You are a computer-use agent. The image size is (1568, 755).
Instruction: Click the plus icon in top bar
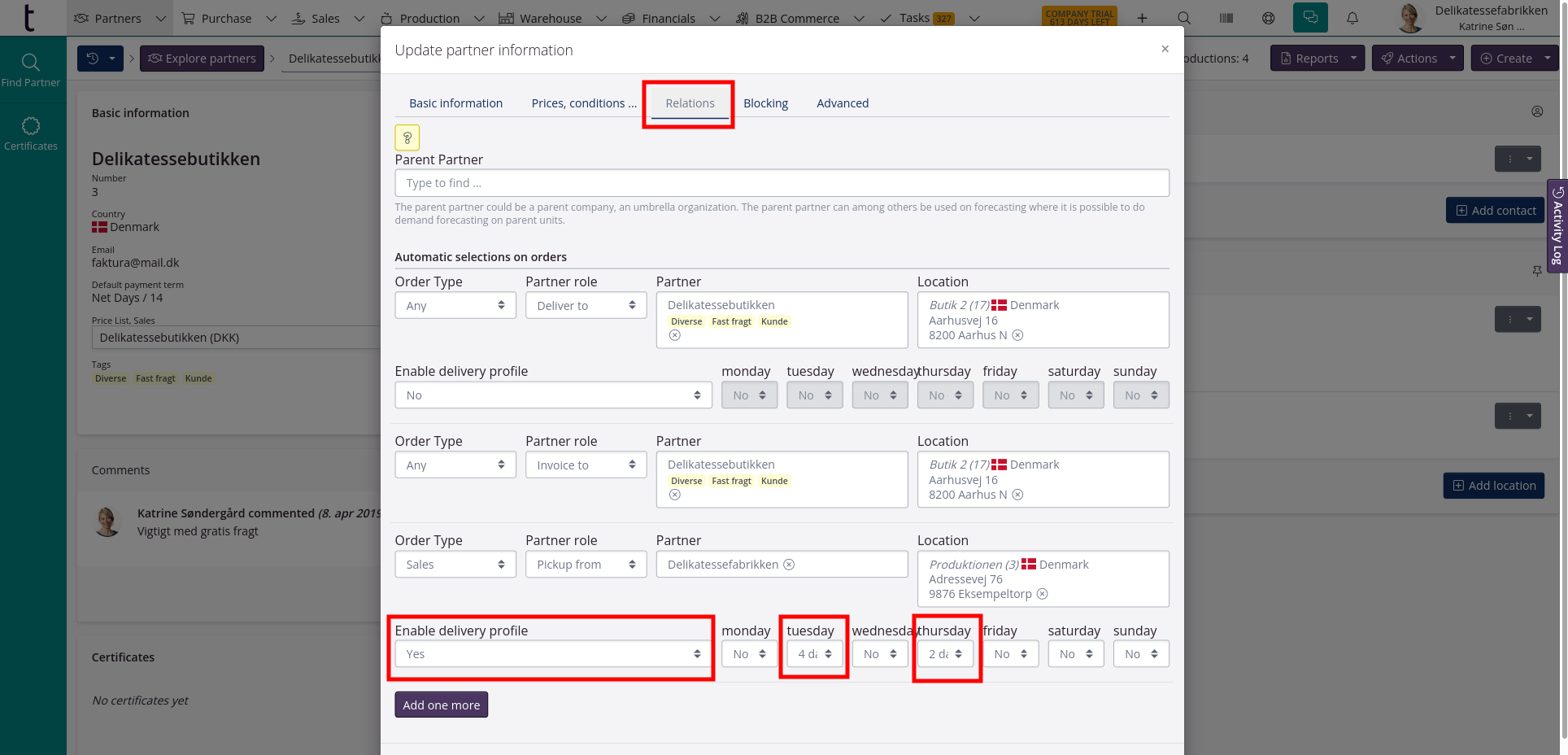1142,18
